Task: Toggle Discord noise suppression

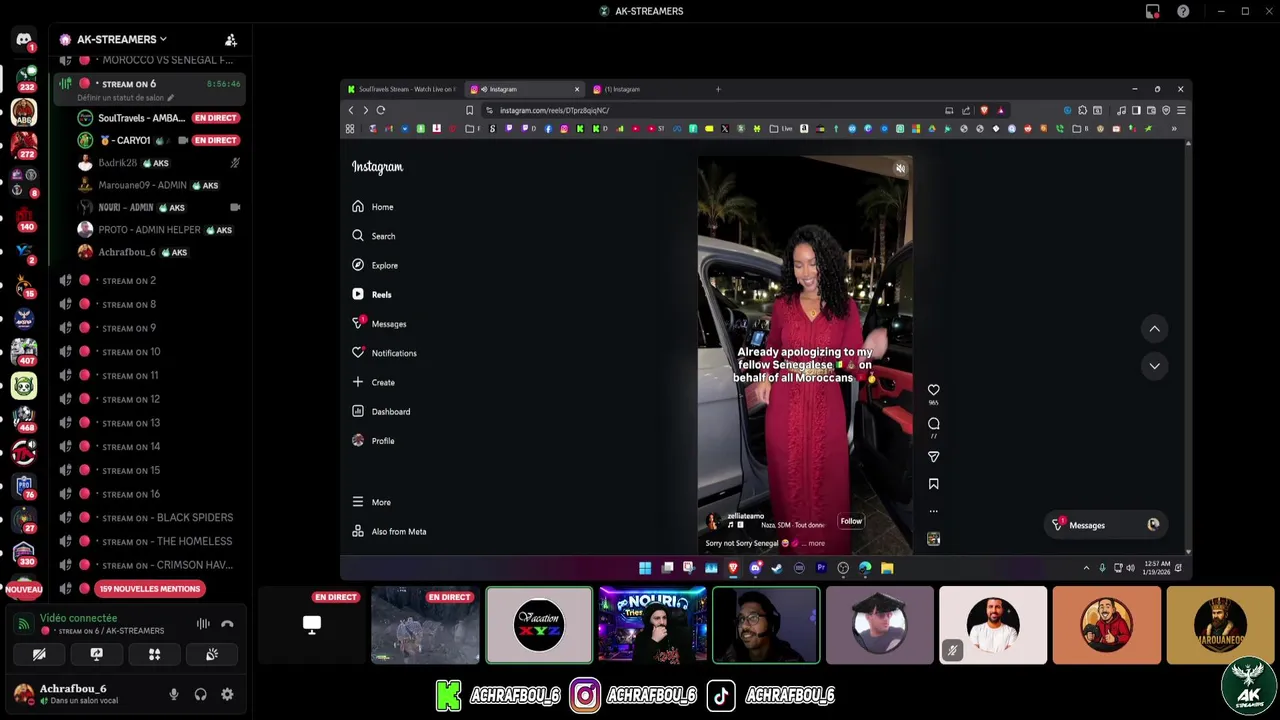Action: coord(203,624)
